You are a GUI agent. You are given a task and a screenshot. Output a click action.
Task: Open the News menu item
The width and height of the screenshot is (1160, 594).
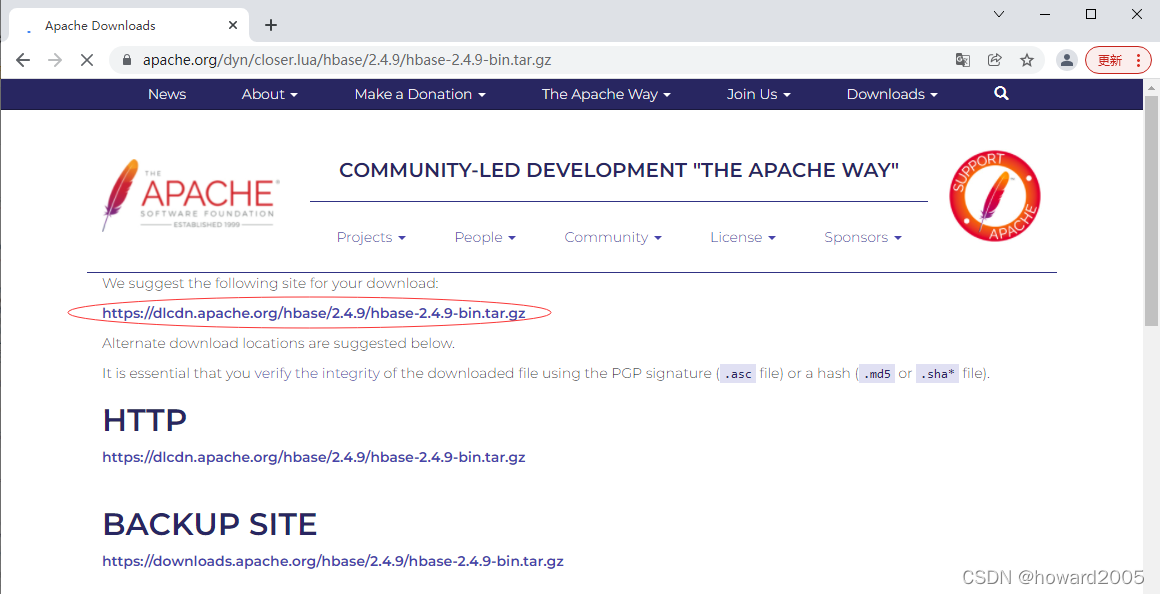[x=166, y=94]
